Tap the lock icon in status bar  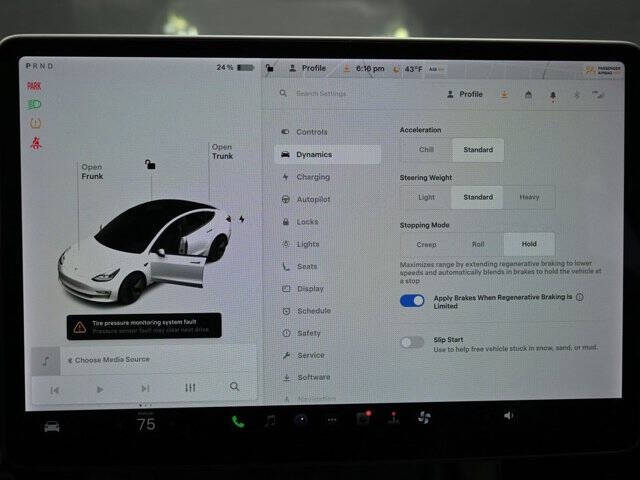[x=270, y=68]
